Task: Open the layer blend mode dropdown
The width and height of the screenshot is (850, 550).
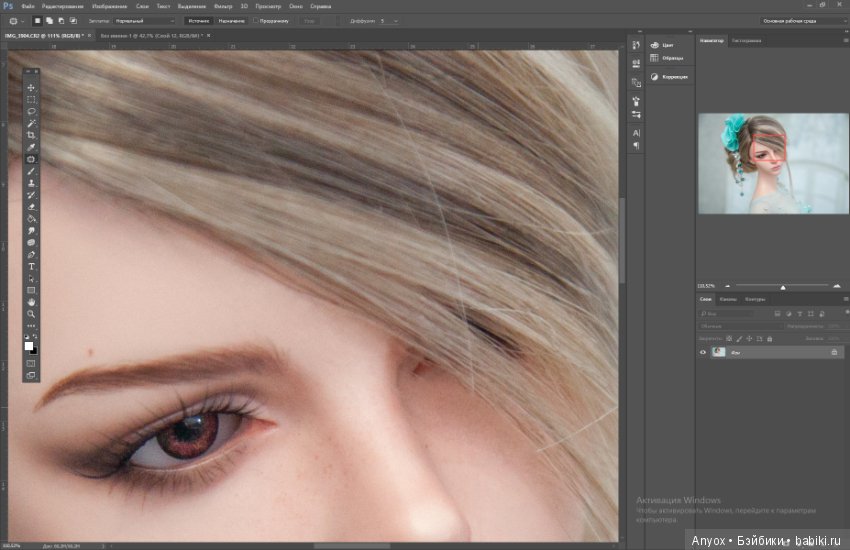Action: pyautogui.click(x=740, y=326)
